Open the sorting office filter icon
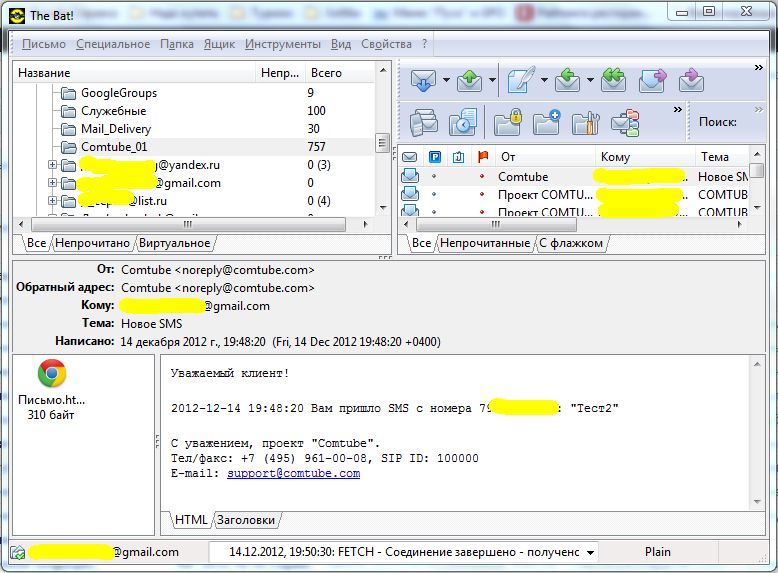Screen dimensions: 778x573 point(625,122)
